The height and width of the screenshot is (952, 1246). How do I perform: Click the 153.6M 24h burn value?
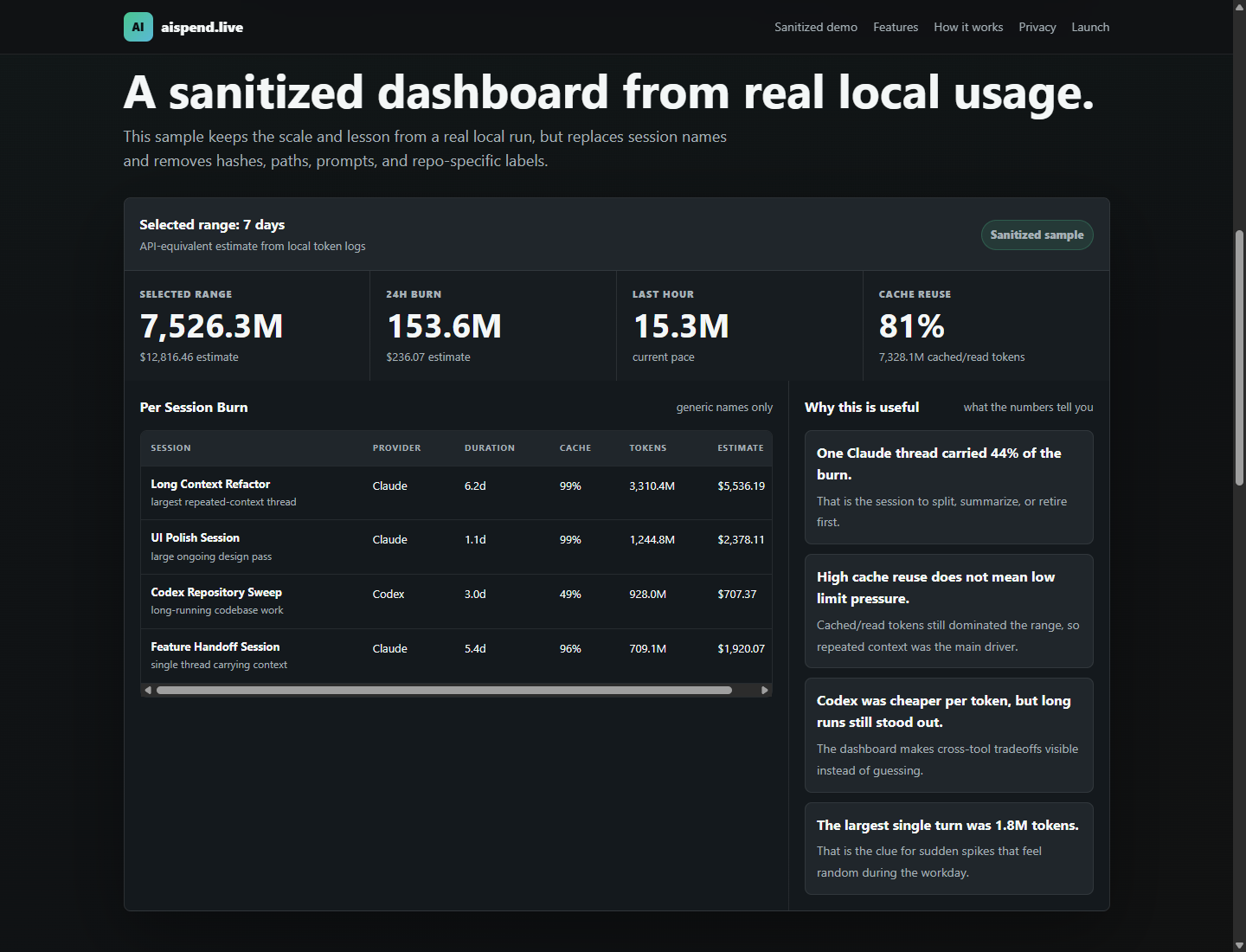[444, 326]
